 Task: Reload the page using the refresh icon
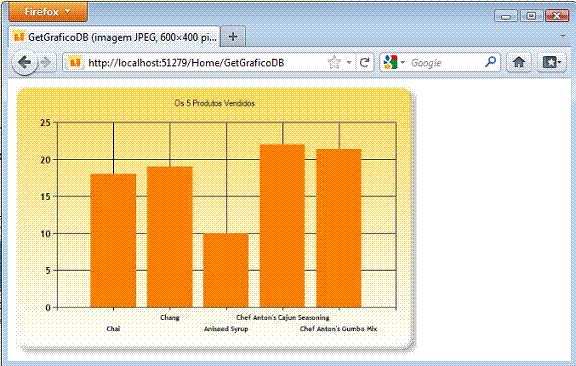click(x=364, y=62)
